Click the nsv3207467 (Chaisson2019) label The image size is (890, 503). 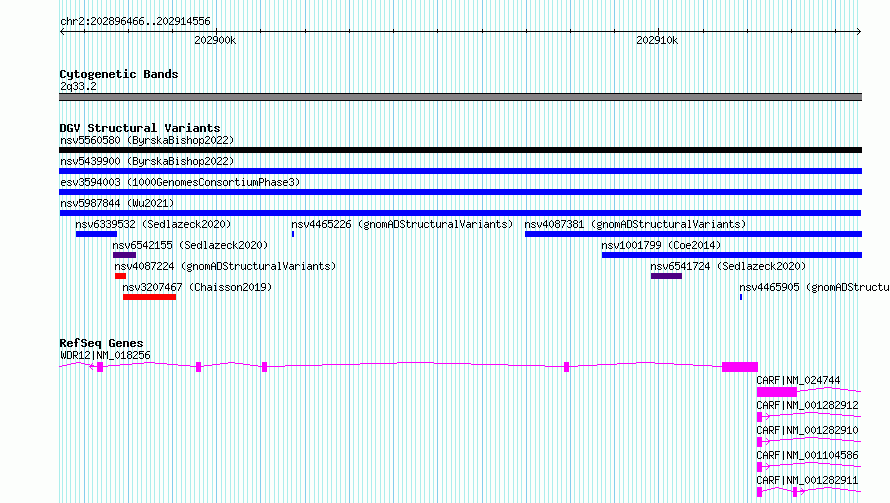pos(198,287)
